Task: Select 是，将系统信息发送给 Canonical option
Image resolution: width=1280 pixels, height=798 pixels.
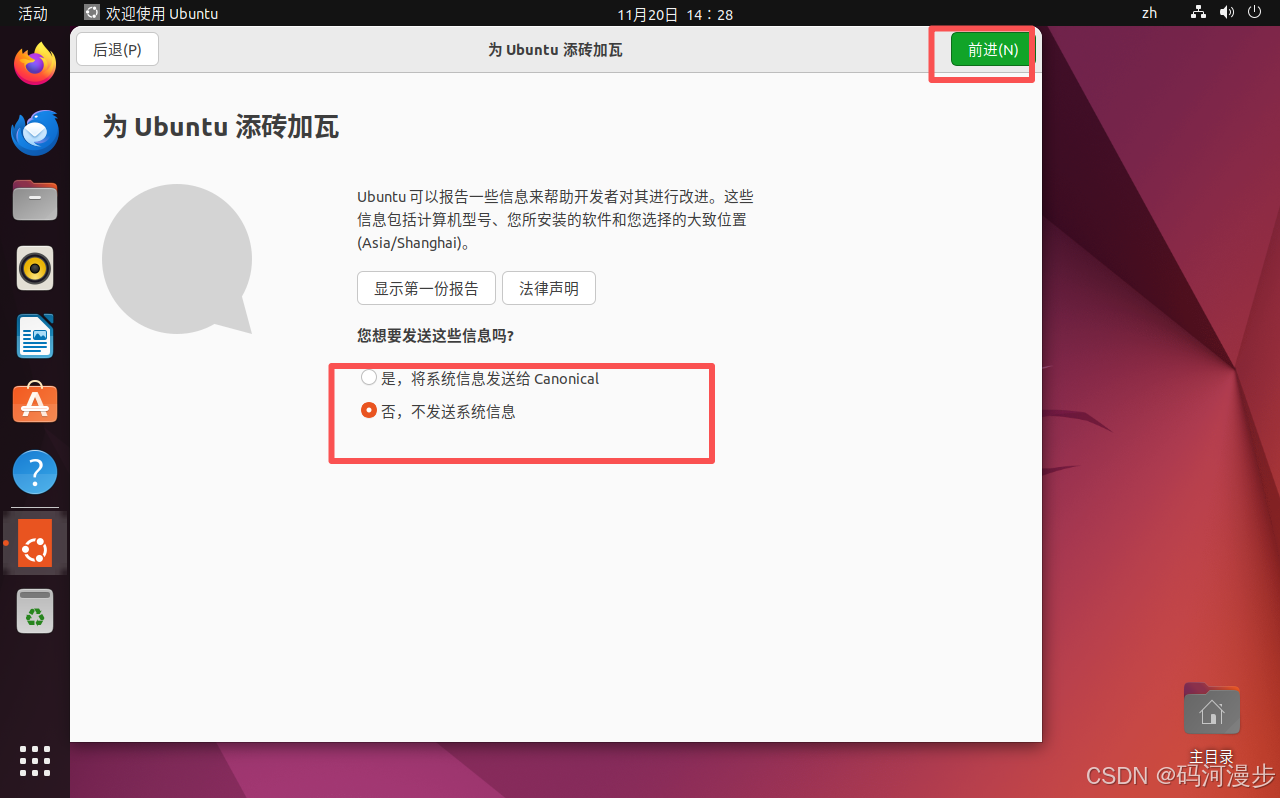Action: pyautogui.click(x=480, y=378)
